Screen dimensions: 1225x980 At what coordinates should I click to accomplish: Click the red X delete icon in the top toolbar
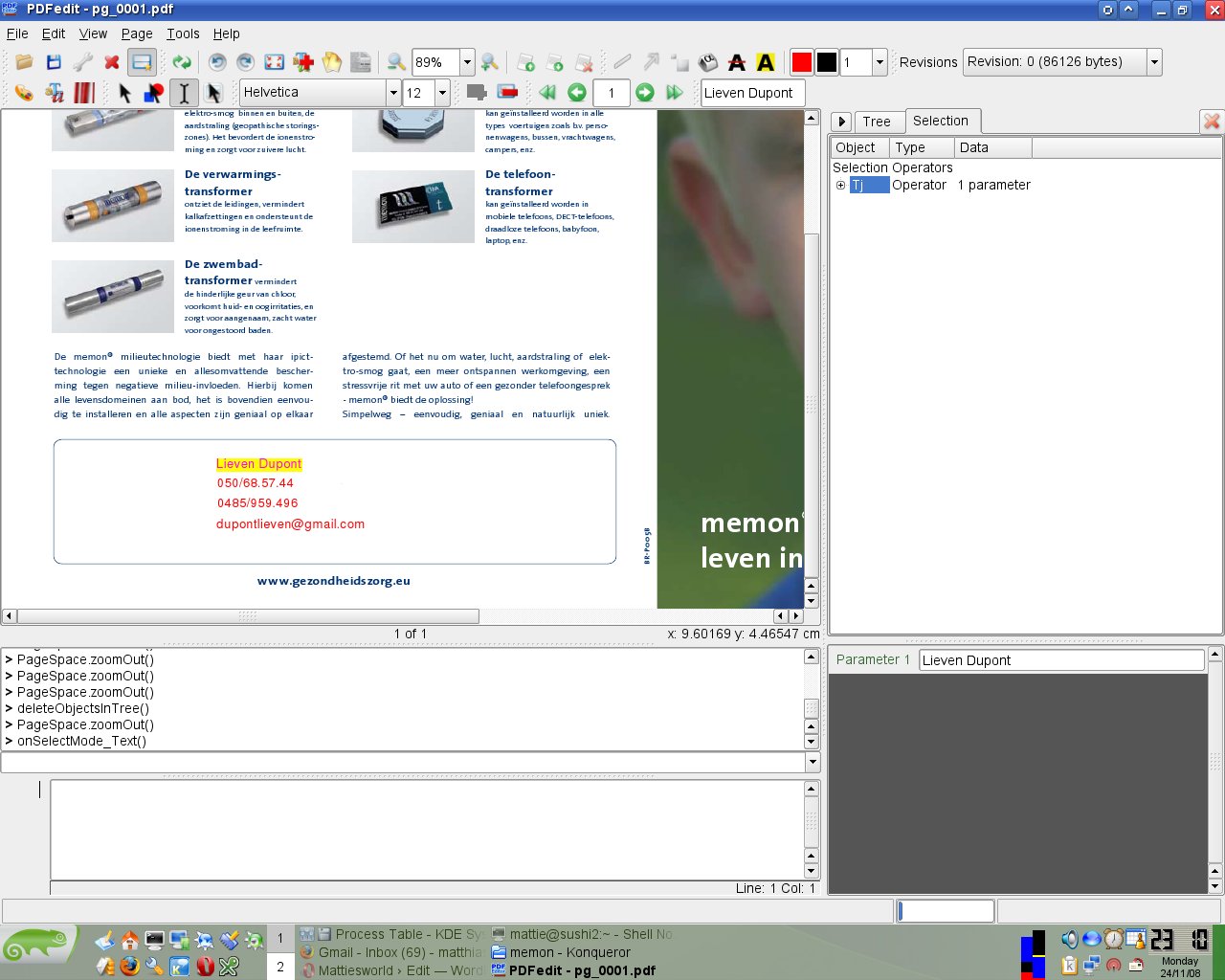click(x=112, y=62)
